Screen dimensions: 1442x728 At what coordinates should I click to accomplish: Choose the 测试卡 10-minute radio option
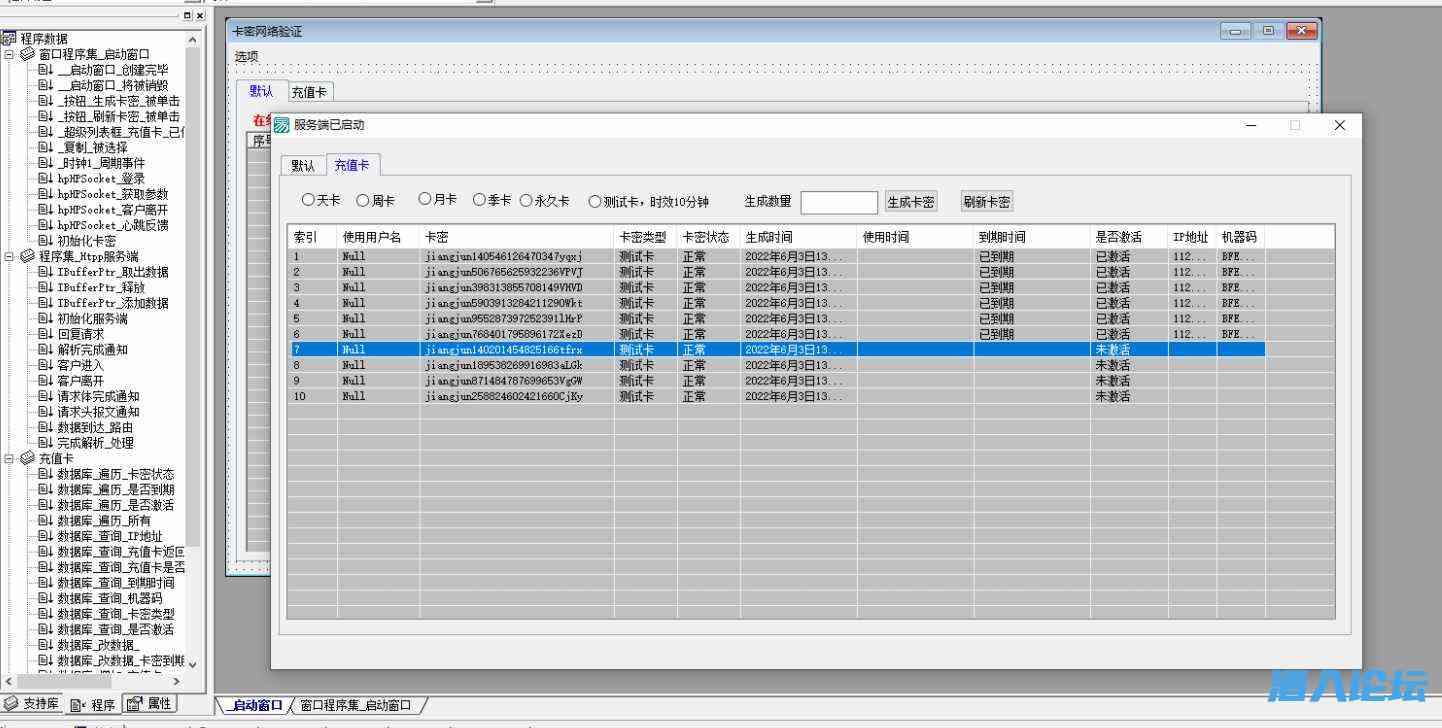point(595,201)
